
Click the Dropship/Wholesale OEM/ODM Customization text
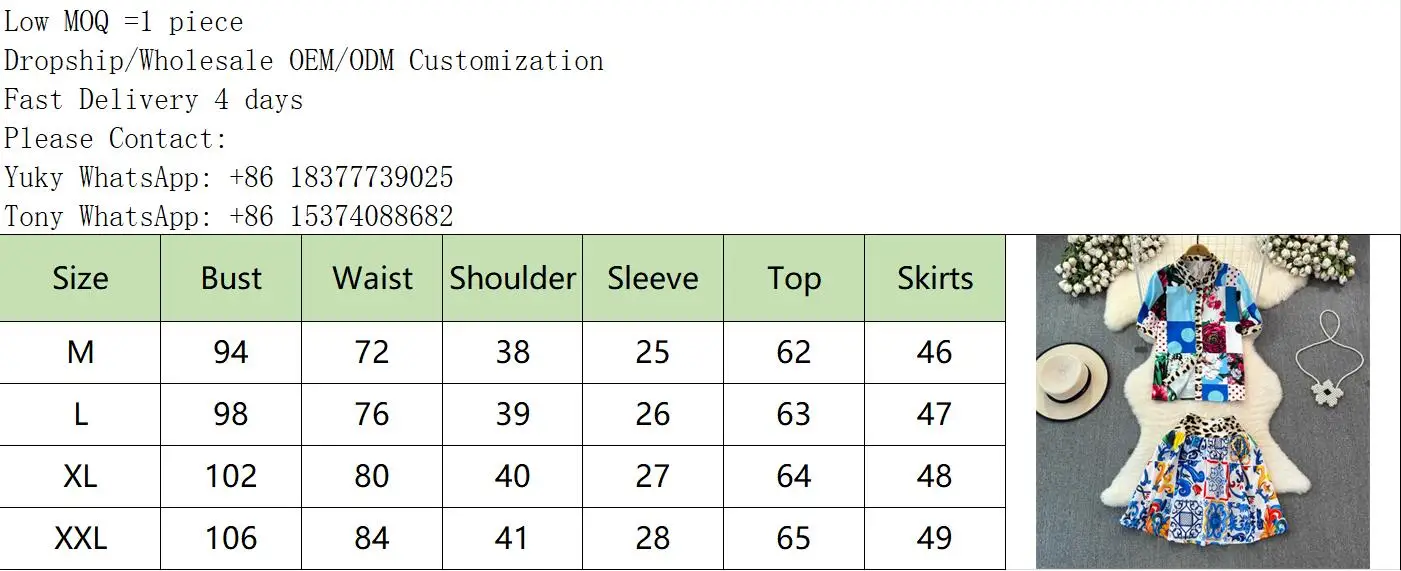[304, 61]
